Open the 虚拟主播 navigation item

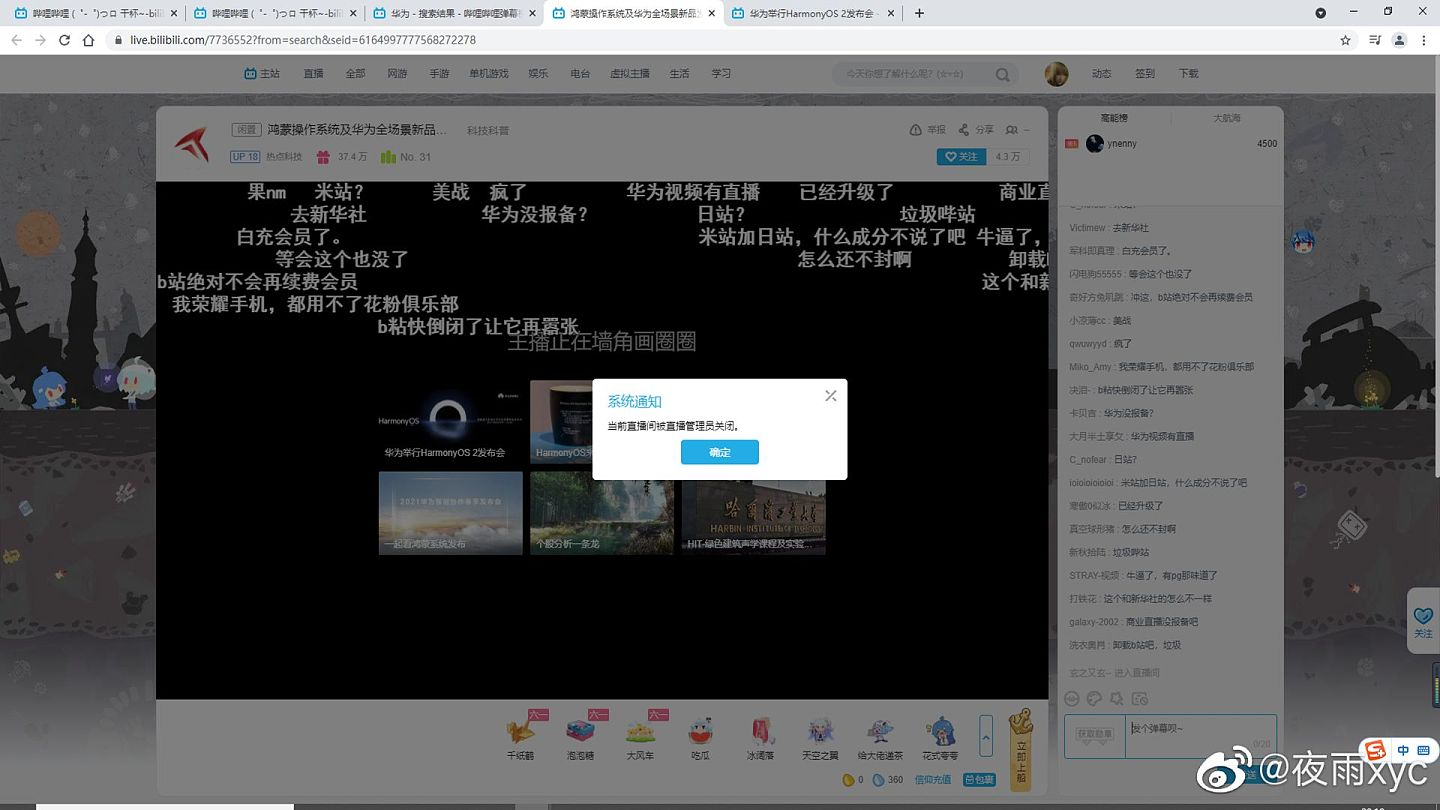point(630,74)
